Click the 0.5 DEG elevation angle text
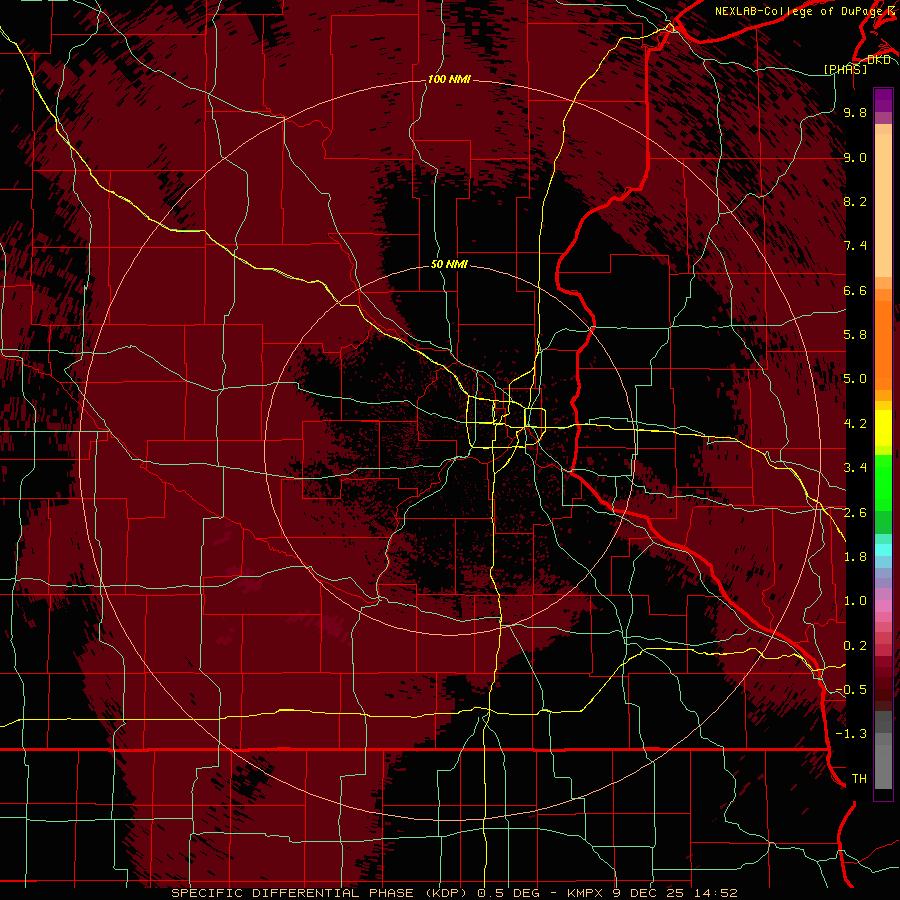900x900 pixels. point(509,893)
